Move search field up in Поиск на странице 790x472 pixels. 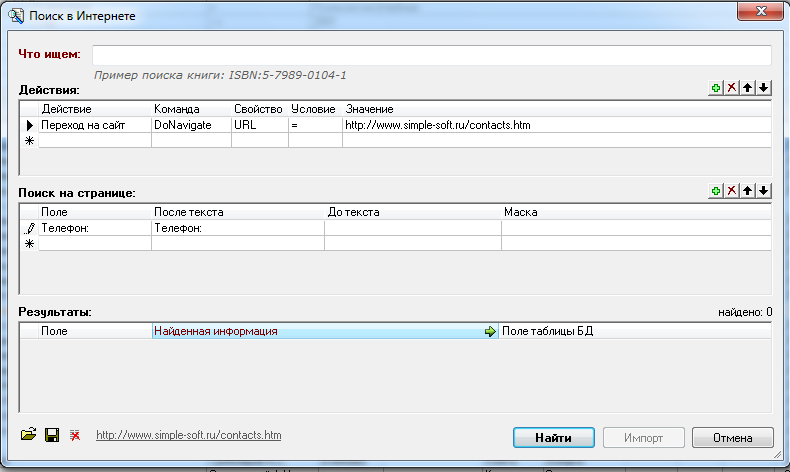tap(748, 191)
